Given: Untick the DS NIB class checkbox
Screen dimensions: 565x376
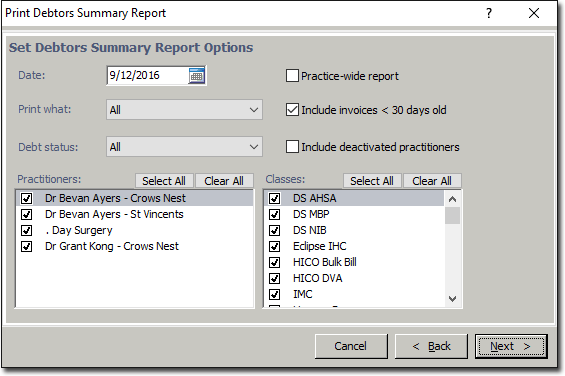Looking at the screenshot, I should (275, 230).
